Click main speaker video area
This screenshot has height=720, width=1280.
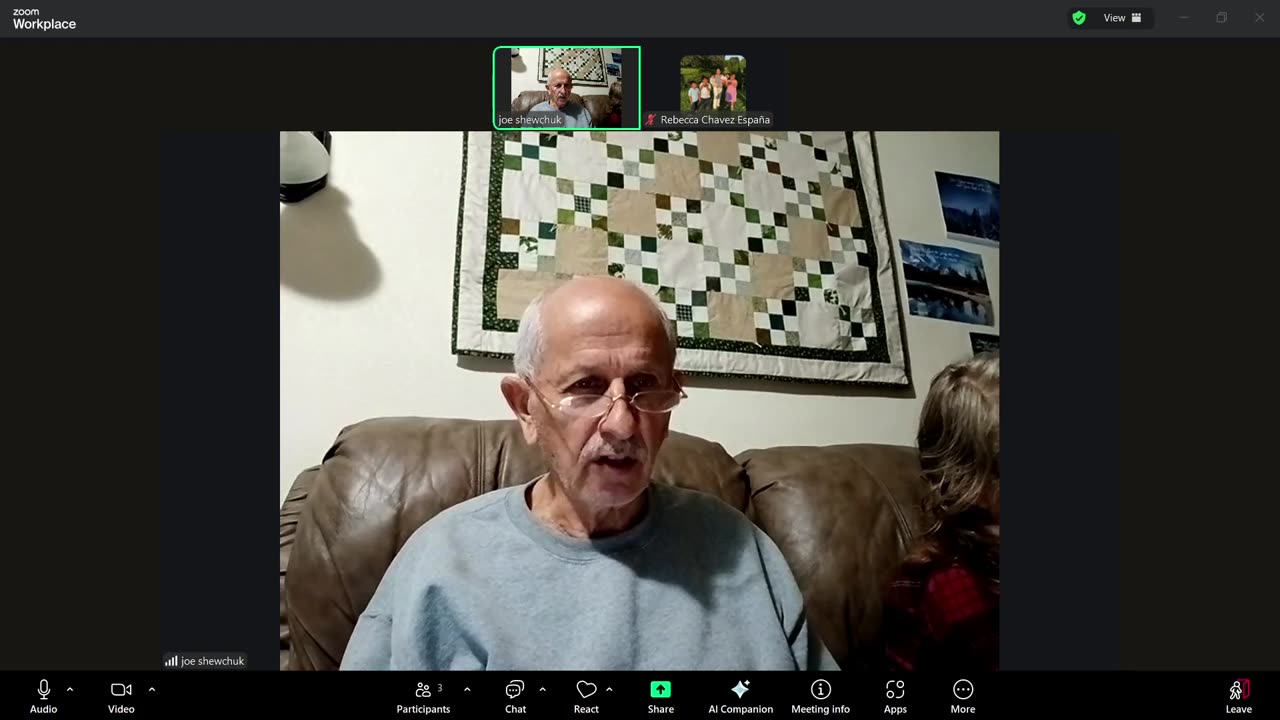click(639, 400)
